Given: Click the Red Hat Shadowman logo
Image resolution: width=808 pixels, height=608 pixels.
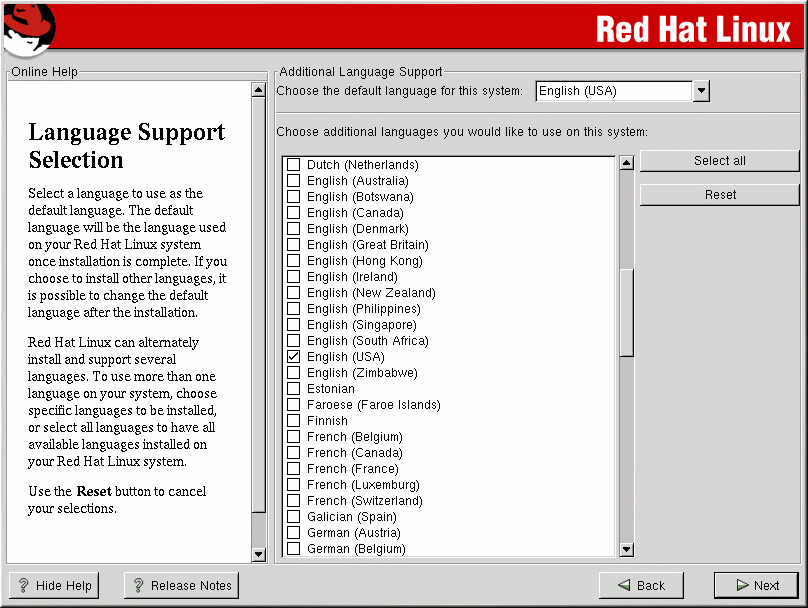Looking at the screenshot, I should pyautogui.click(x=28, y=28).
